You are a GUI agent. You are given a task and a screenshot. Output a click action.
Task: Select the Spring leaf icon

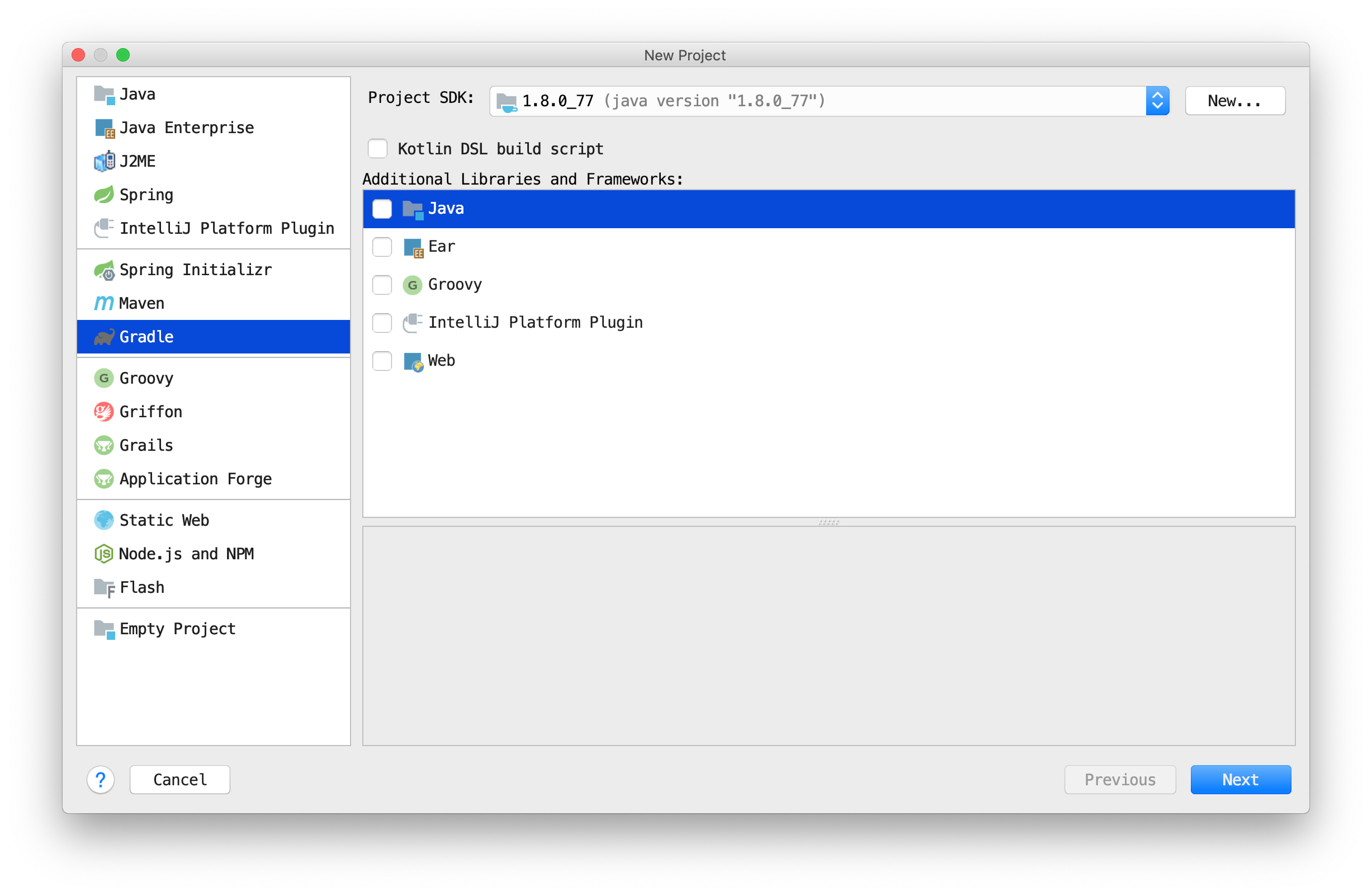(x=105, y=195)
